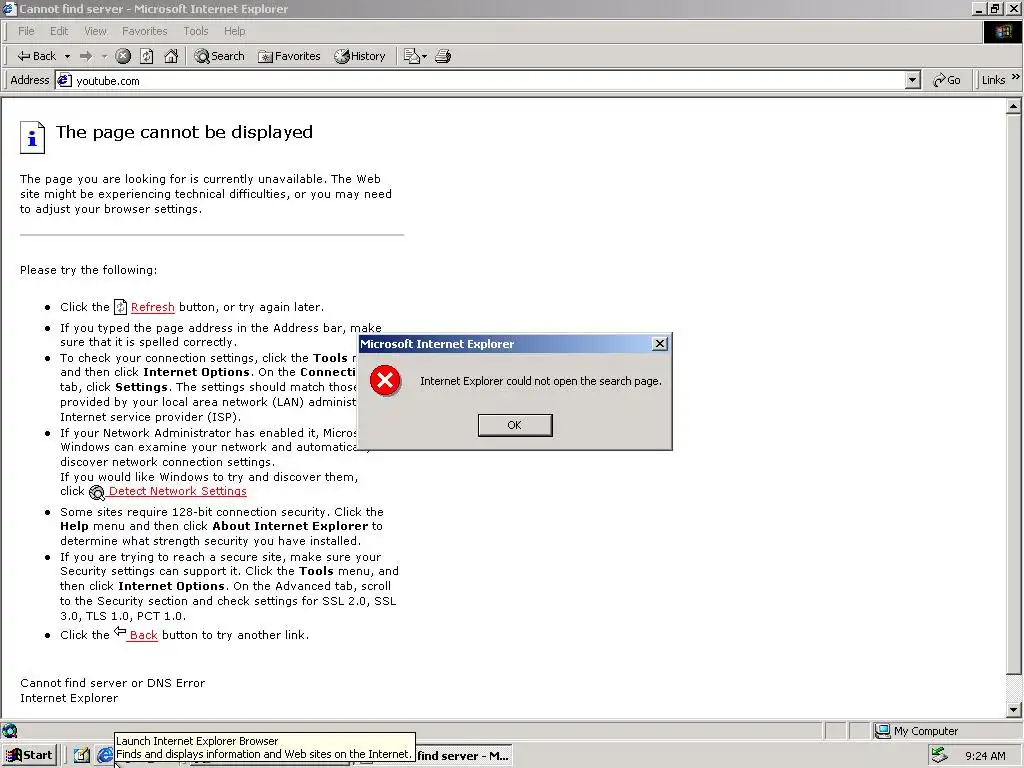Select the Cannot find server taskbar button
This screenshot has height=768, width=1024.
tap(462, 756)
